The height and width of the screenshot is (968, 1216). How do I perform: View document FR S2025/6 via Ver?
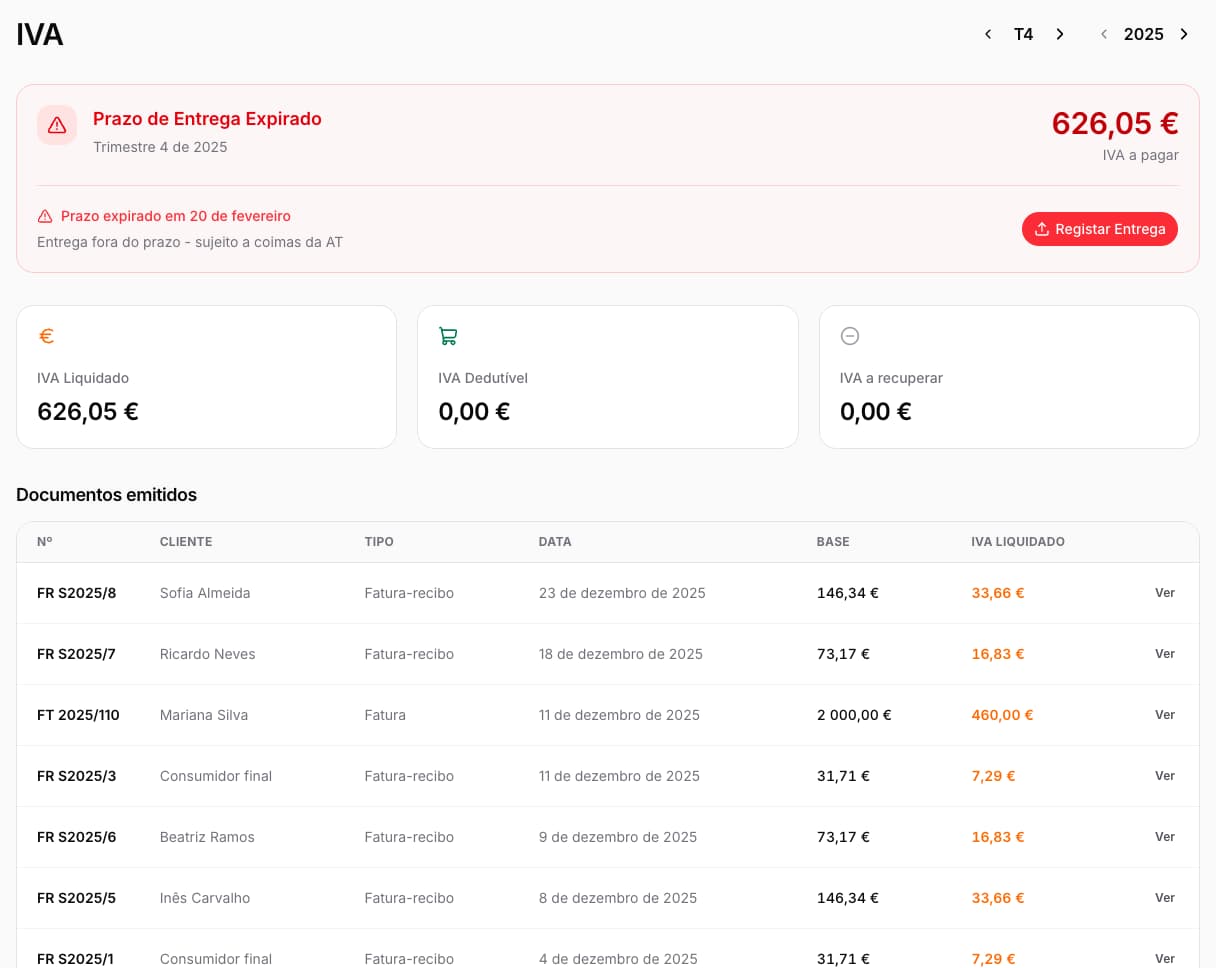(1165, 837)
